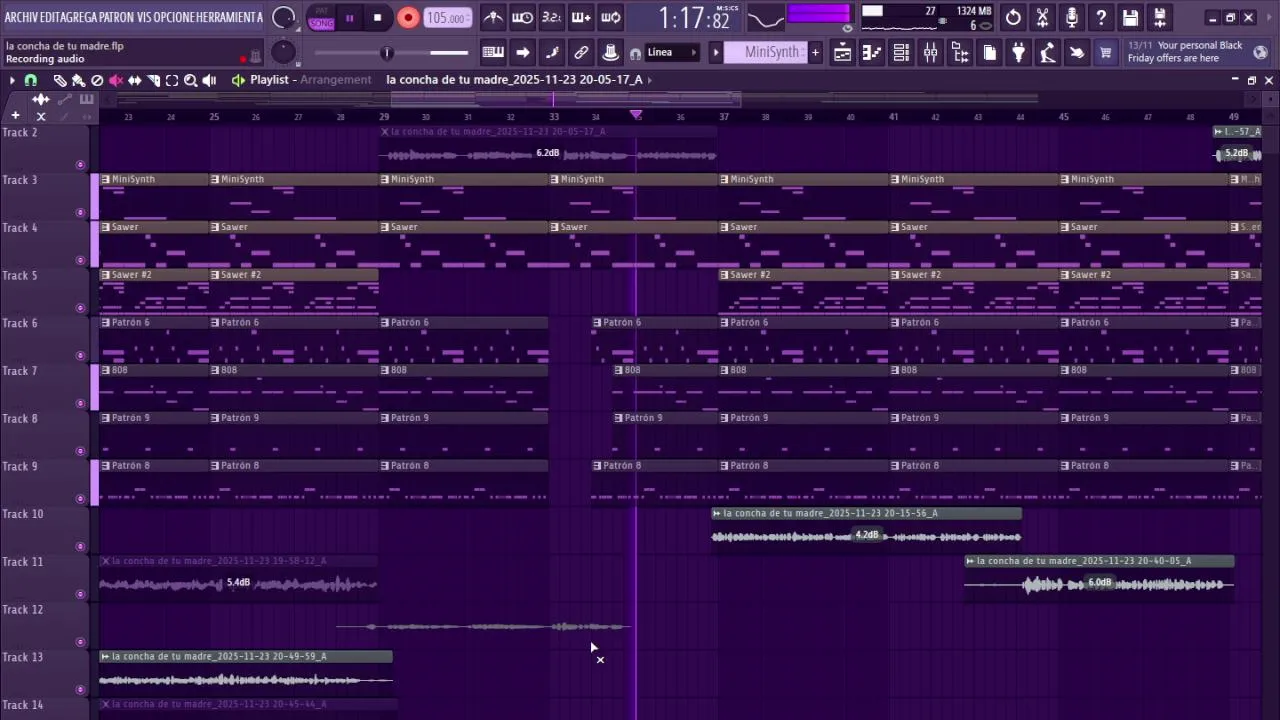Image resolution: width=1280 pixels, height=720 pixels.
Task: Open clip menu of Track 13 audio clip
Action: (105, 656)
